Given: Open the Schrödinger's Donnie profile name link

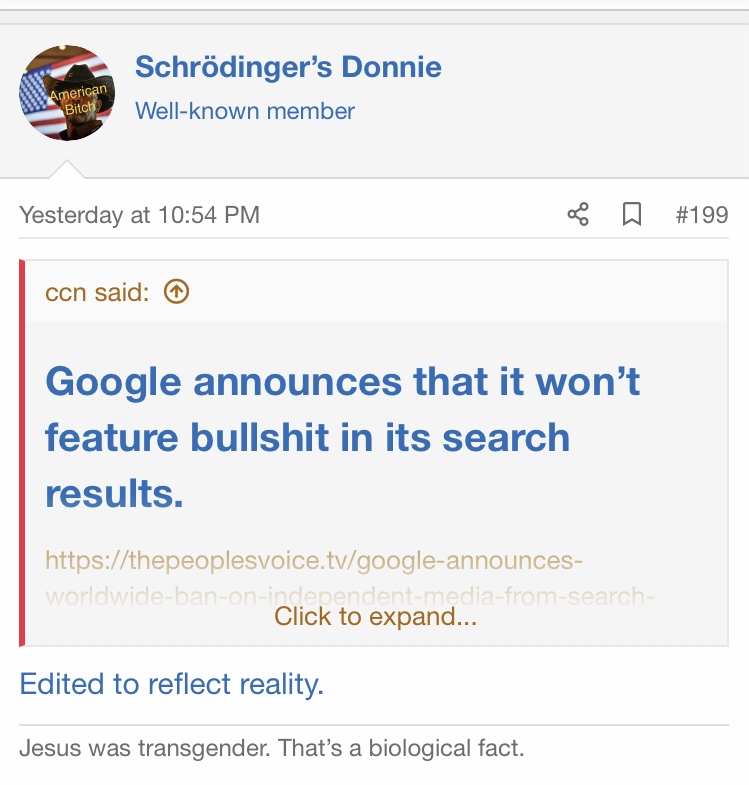Looking at the screenshot, I should click(288, 67).
